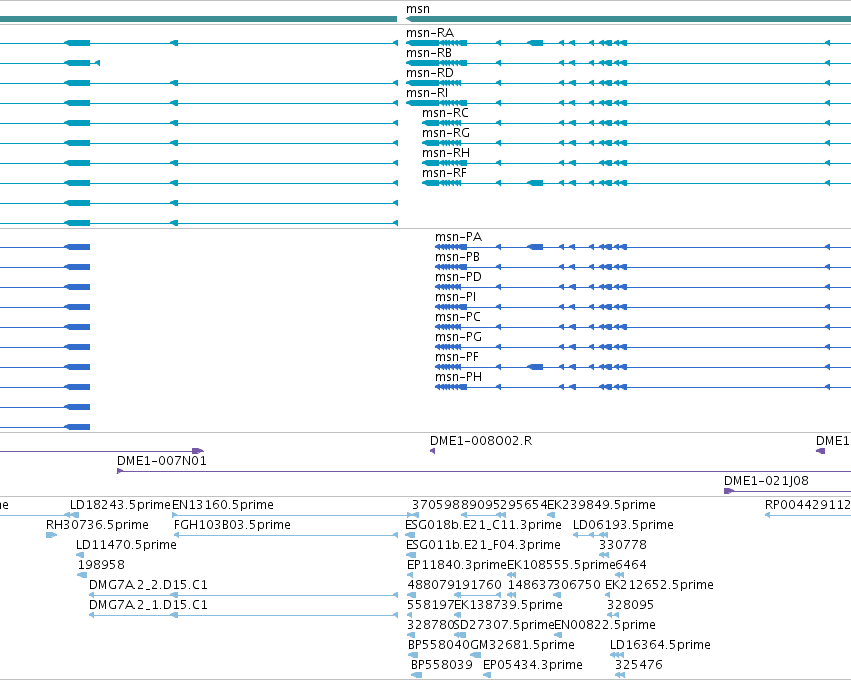This screenshot has height=680, width=851.
Task: Click the RH30736.5prime EST label
Action: click(x=97, y=525)
